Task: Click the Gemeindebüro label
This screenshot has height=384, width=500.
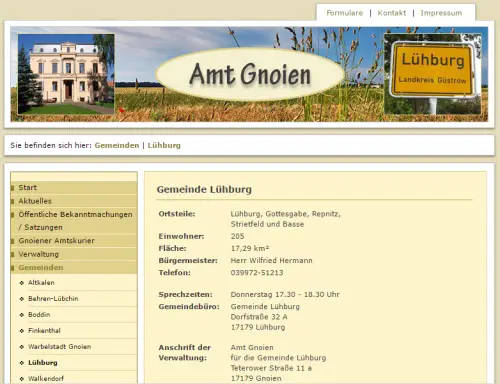Action: click(x=189, y=307)
